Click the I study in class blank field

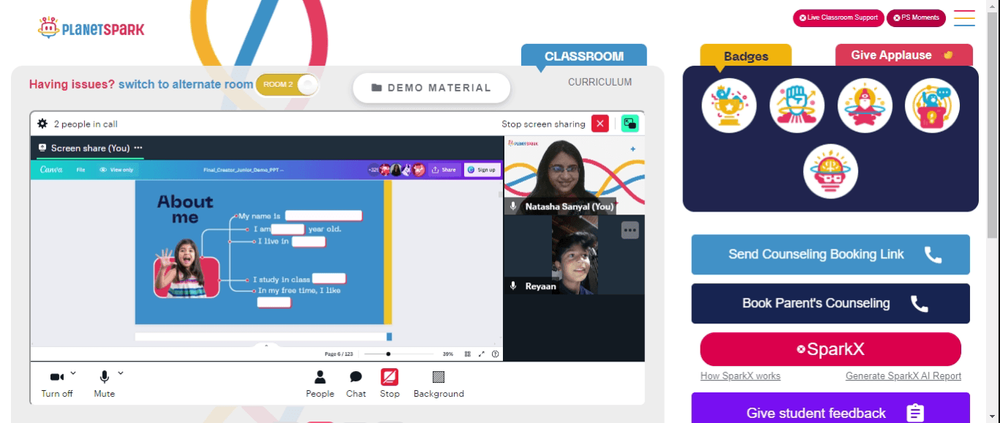[x=329, y=279]
